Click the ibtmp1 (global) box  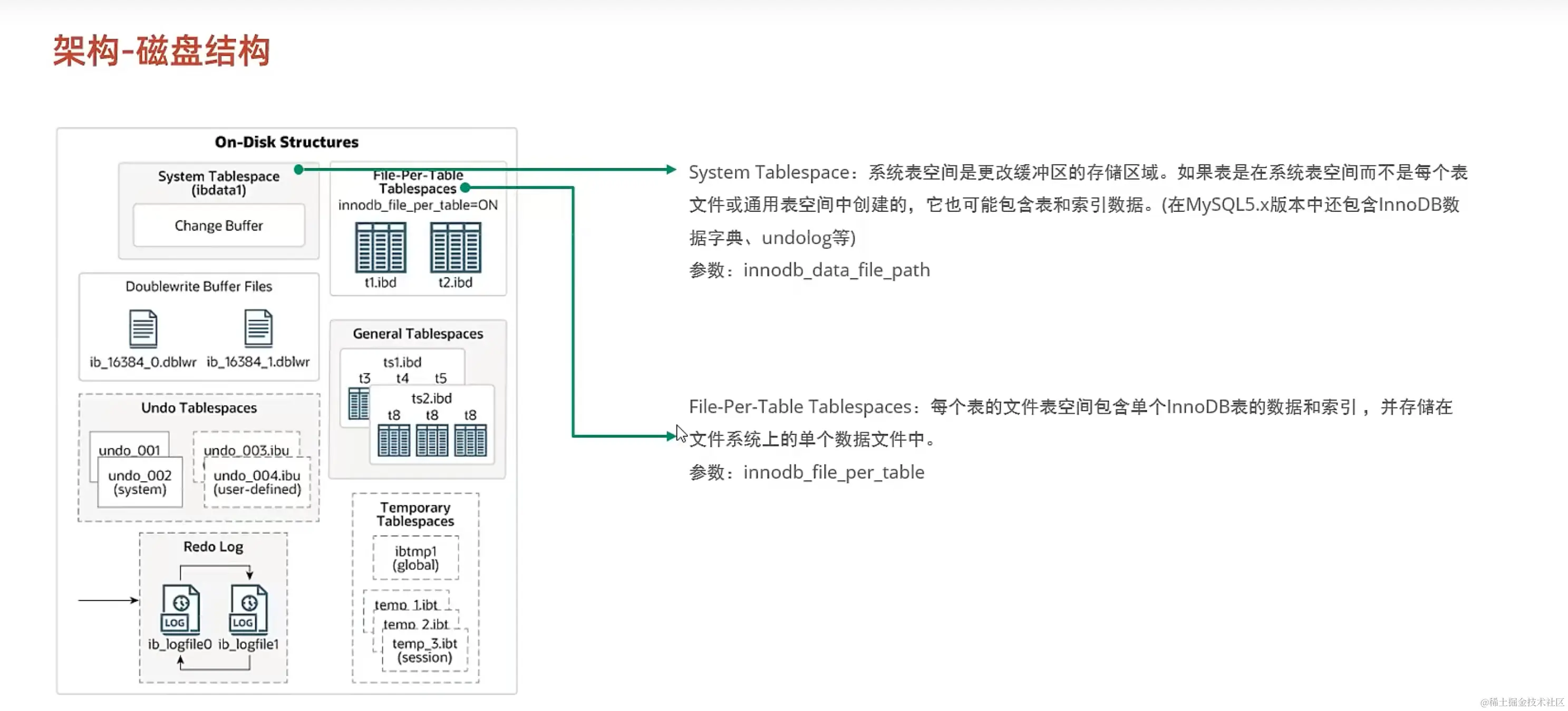click(x=416, y=558)
